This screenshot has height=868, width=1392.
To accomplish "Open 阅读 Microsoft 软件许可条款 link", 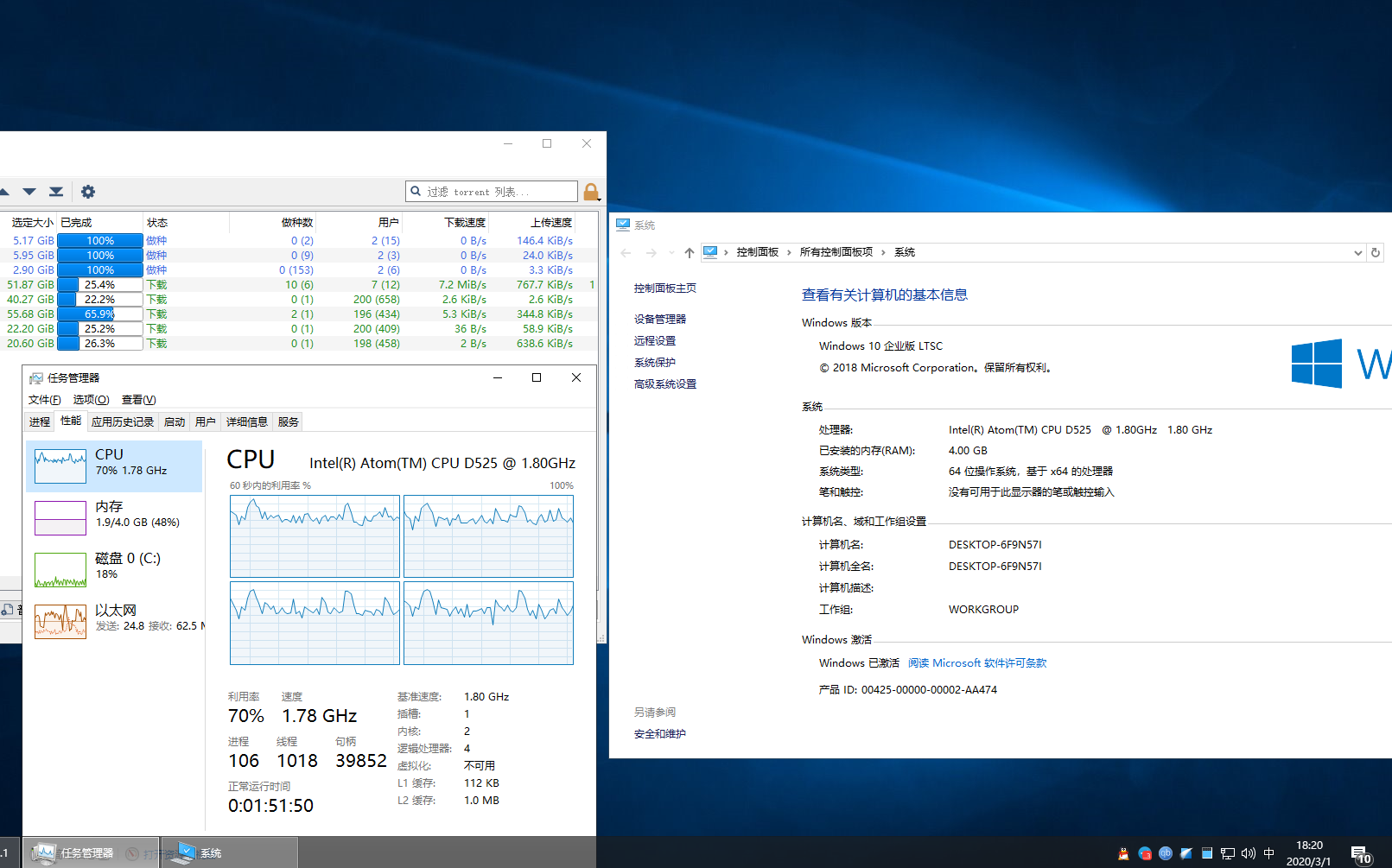I will (976, 663).
